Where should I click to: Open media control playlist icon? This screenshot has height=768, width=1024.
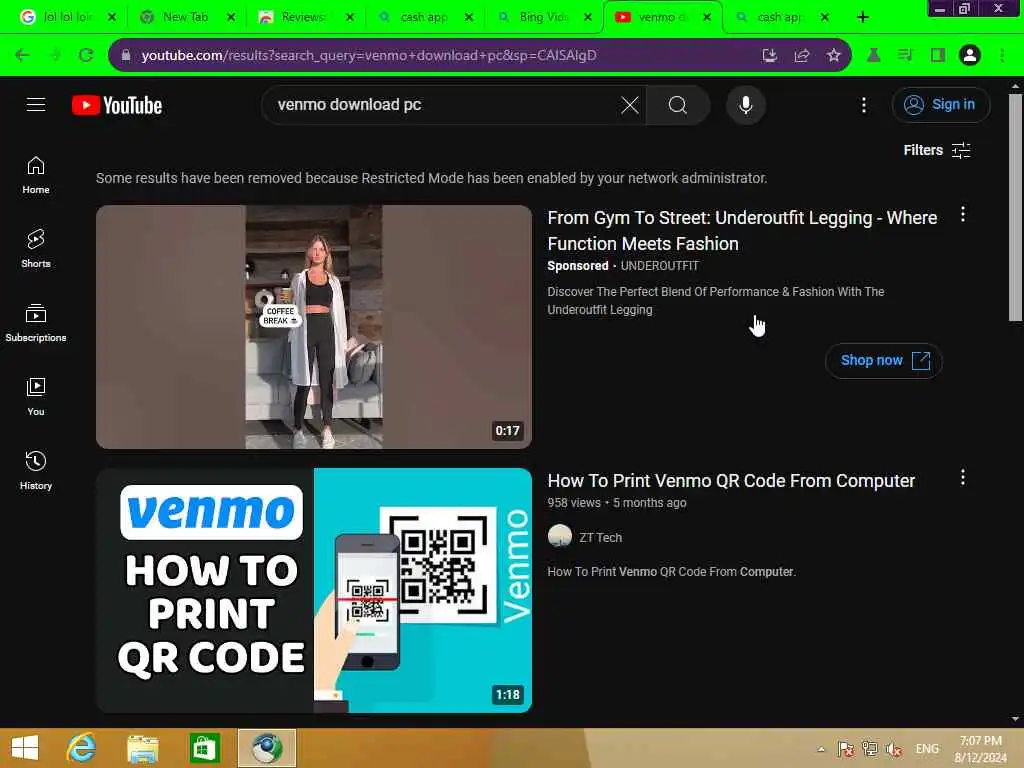click(905, 56)
